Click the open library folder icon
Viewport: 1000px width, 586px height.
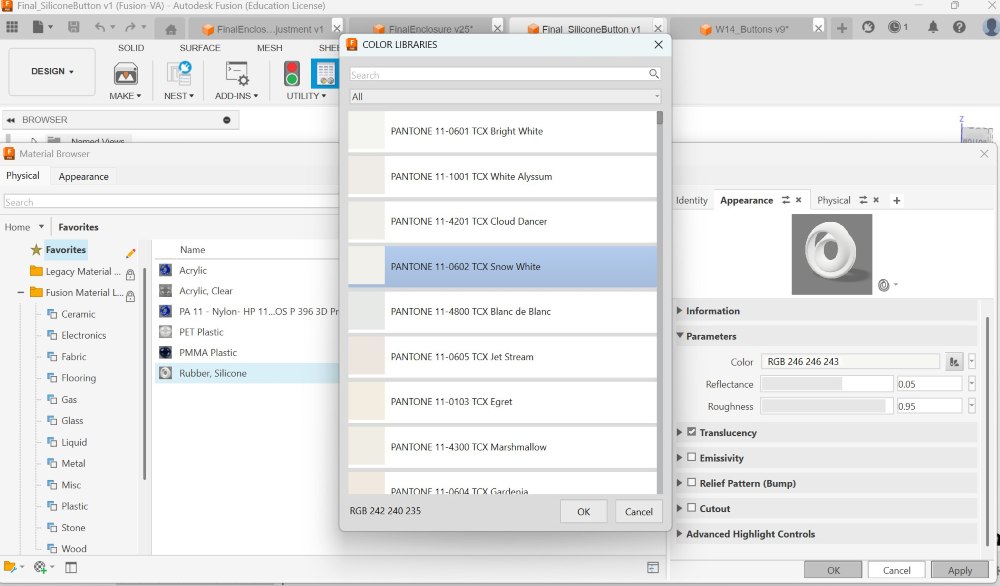click(x=10, y=567)
